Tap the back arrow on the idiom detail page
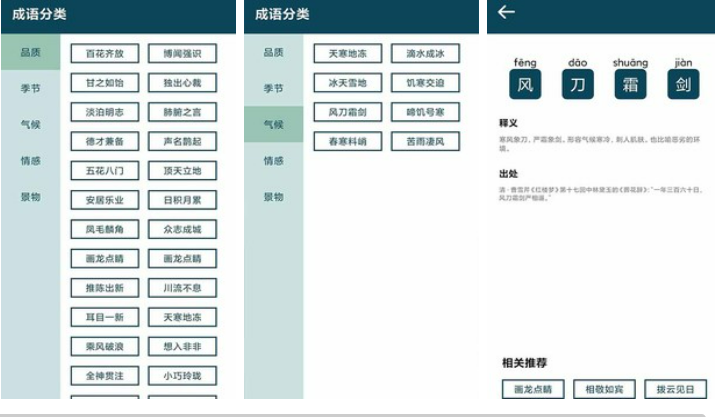Screen dimensions: 715x417 click(506, 13)
